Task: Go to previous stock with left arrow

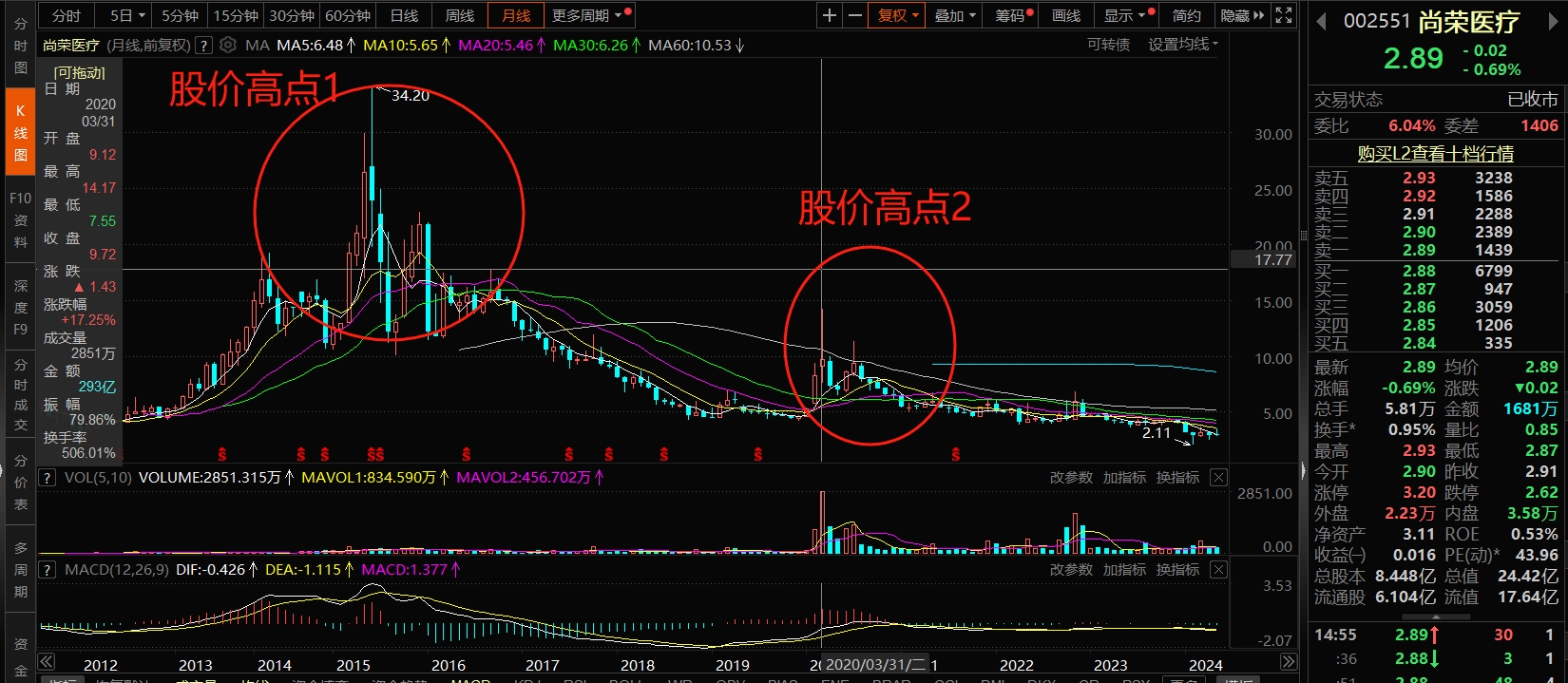Action: pos(1321,22)
